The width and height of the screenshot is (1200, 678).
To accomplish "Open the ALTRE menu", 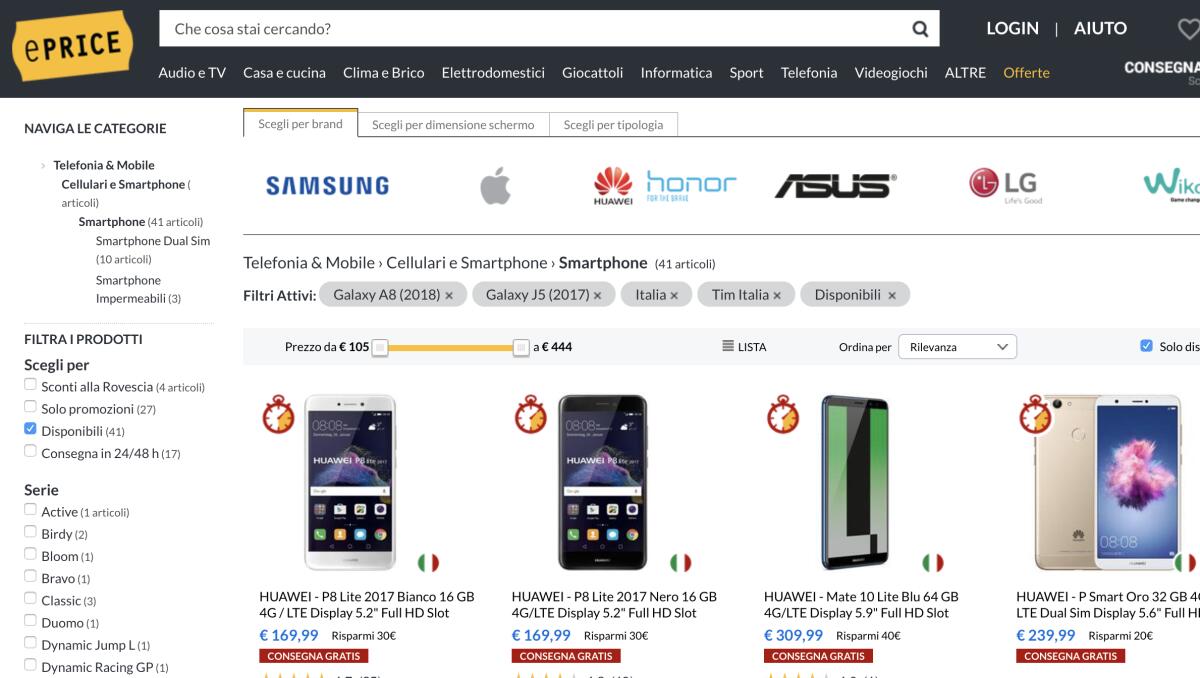I will [964, 72].
